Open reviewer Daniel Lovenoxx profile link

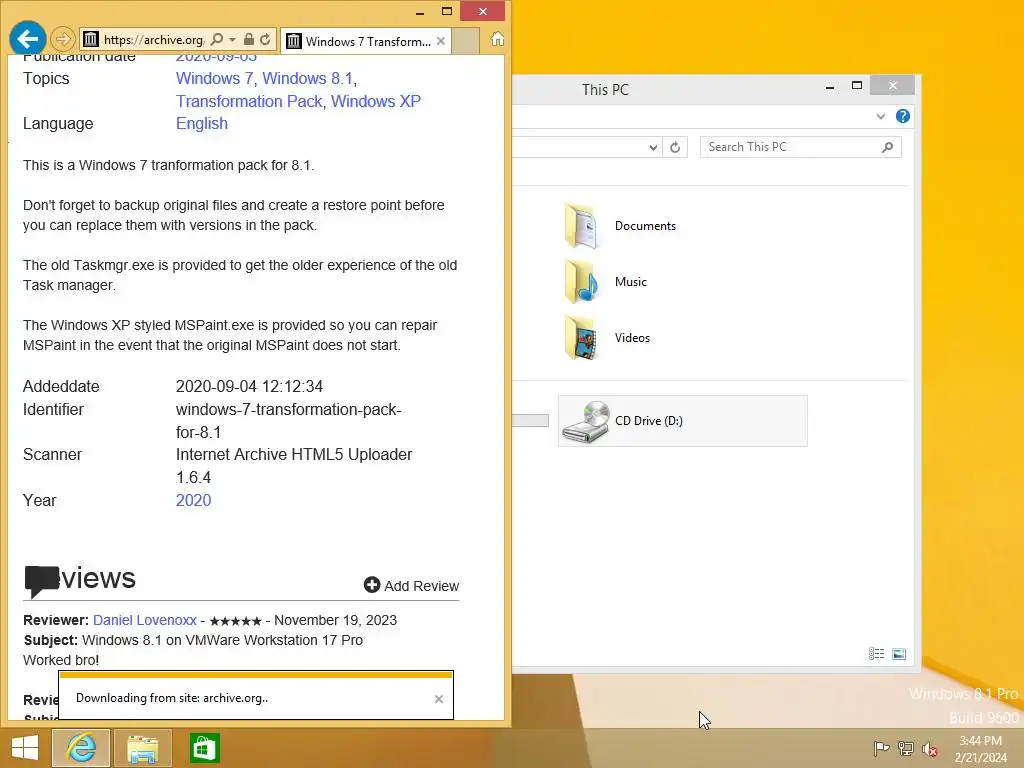pos(144,620)
